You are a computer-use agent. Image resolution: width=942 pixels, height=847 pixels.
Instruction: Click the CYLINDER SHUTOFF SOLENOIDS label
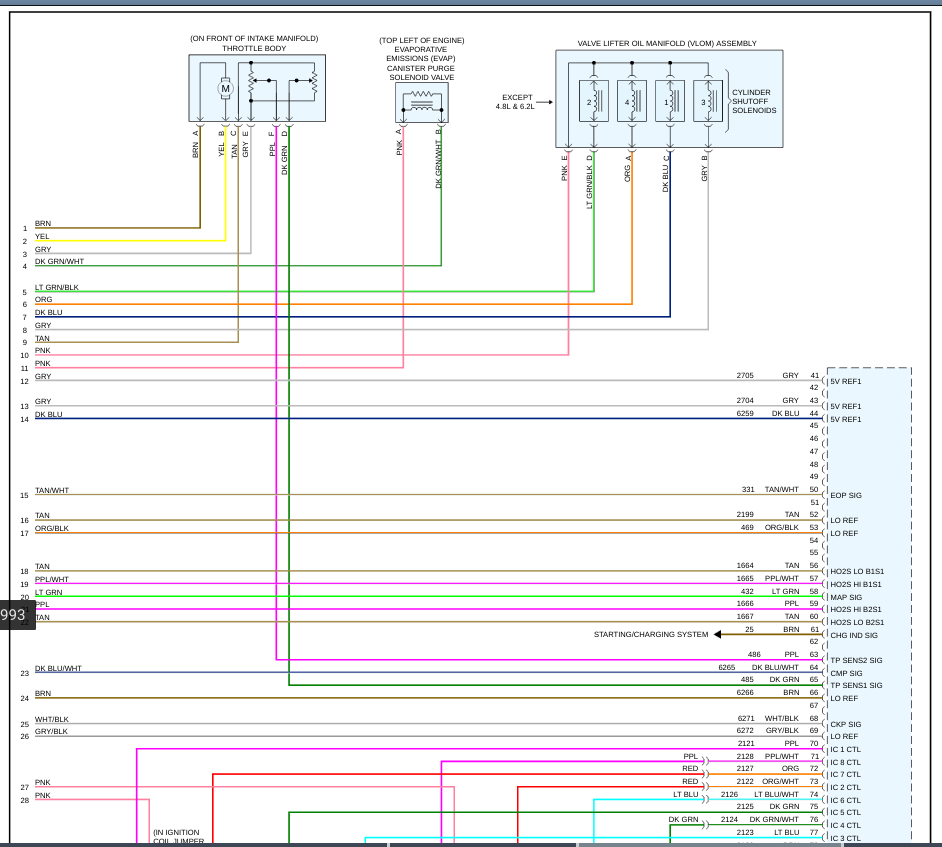753,102
